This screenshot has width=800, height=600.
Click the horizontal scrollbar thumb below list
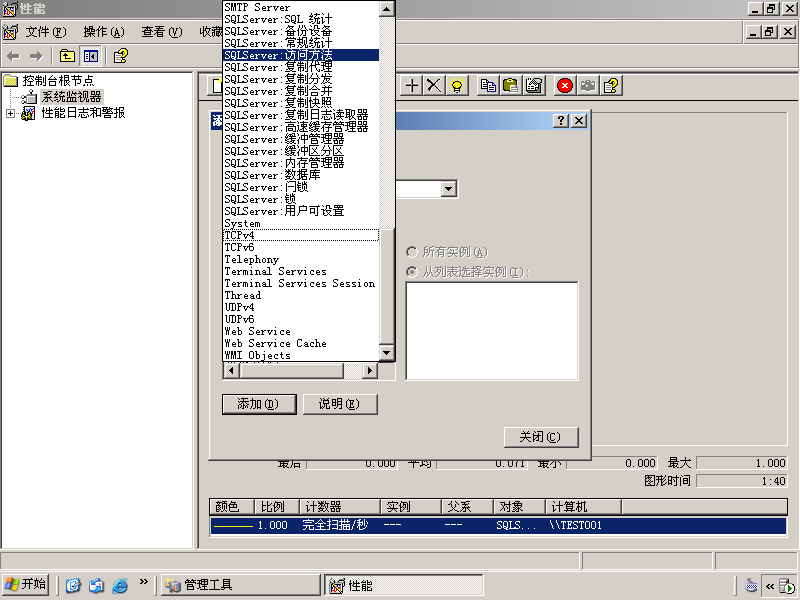click(292, 370)
